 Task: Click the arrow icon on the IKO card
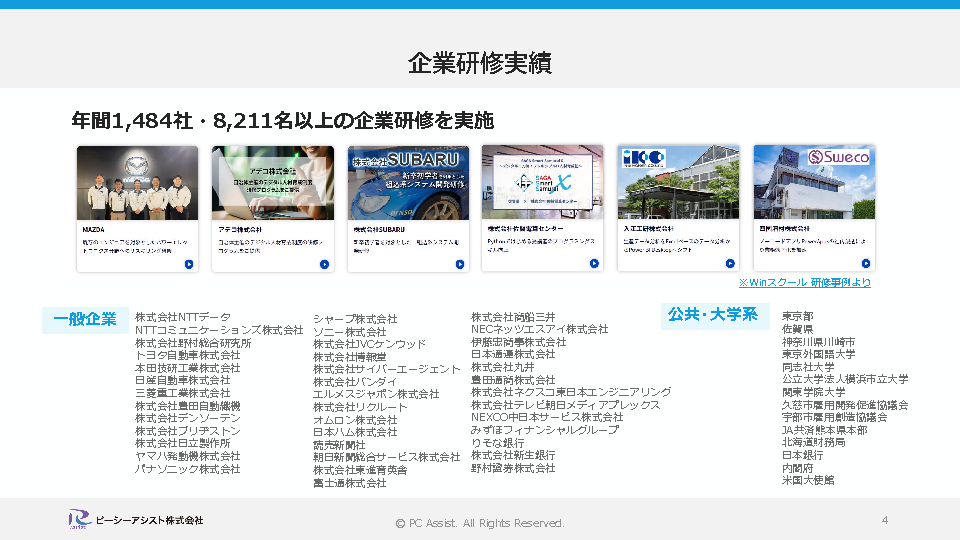click(729, 264)
